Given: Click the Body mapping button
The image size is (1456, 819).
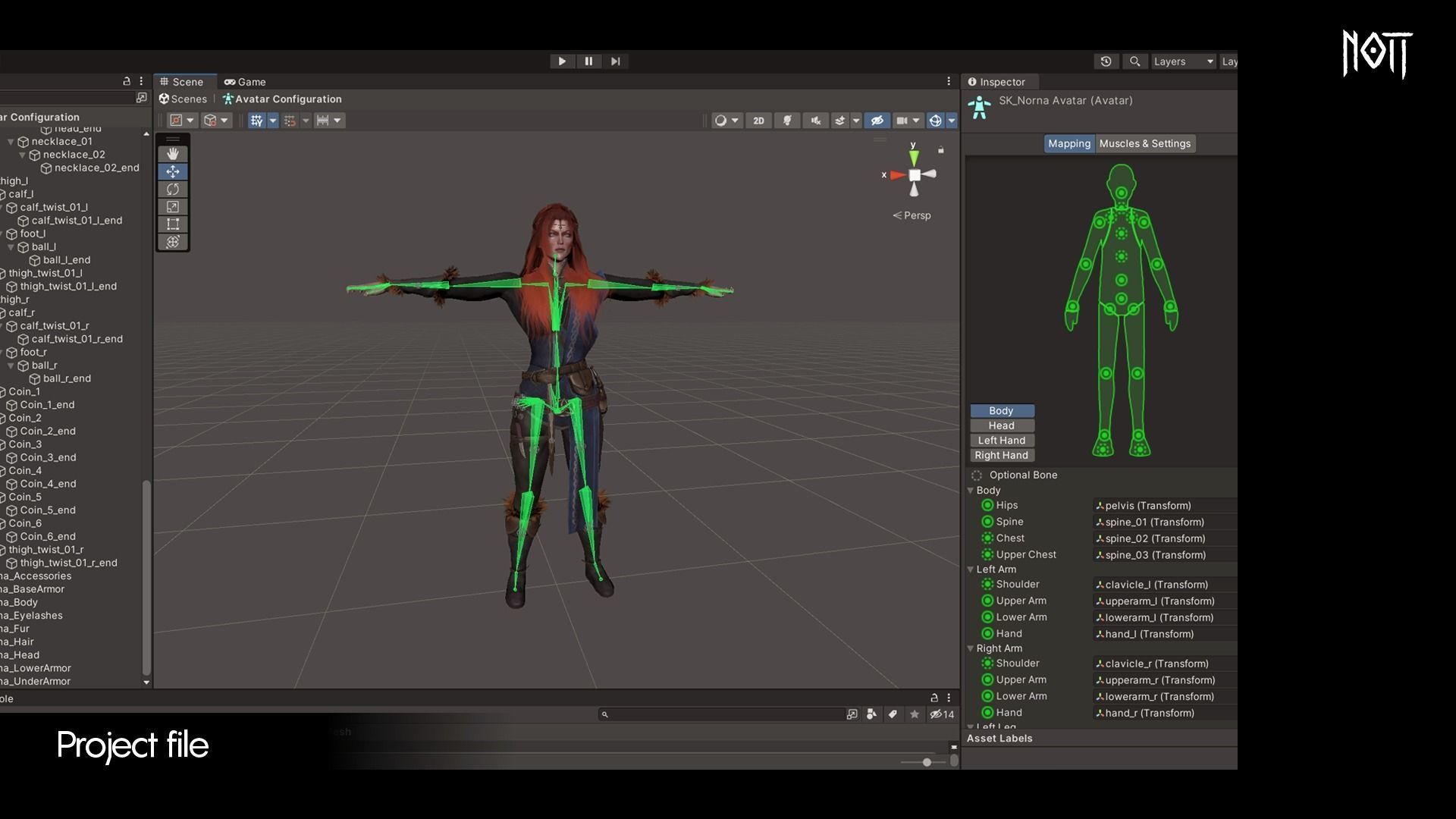Looking at the screenshot, I should coord(1001,411).
